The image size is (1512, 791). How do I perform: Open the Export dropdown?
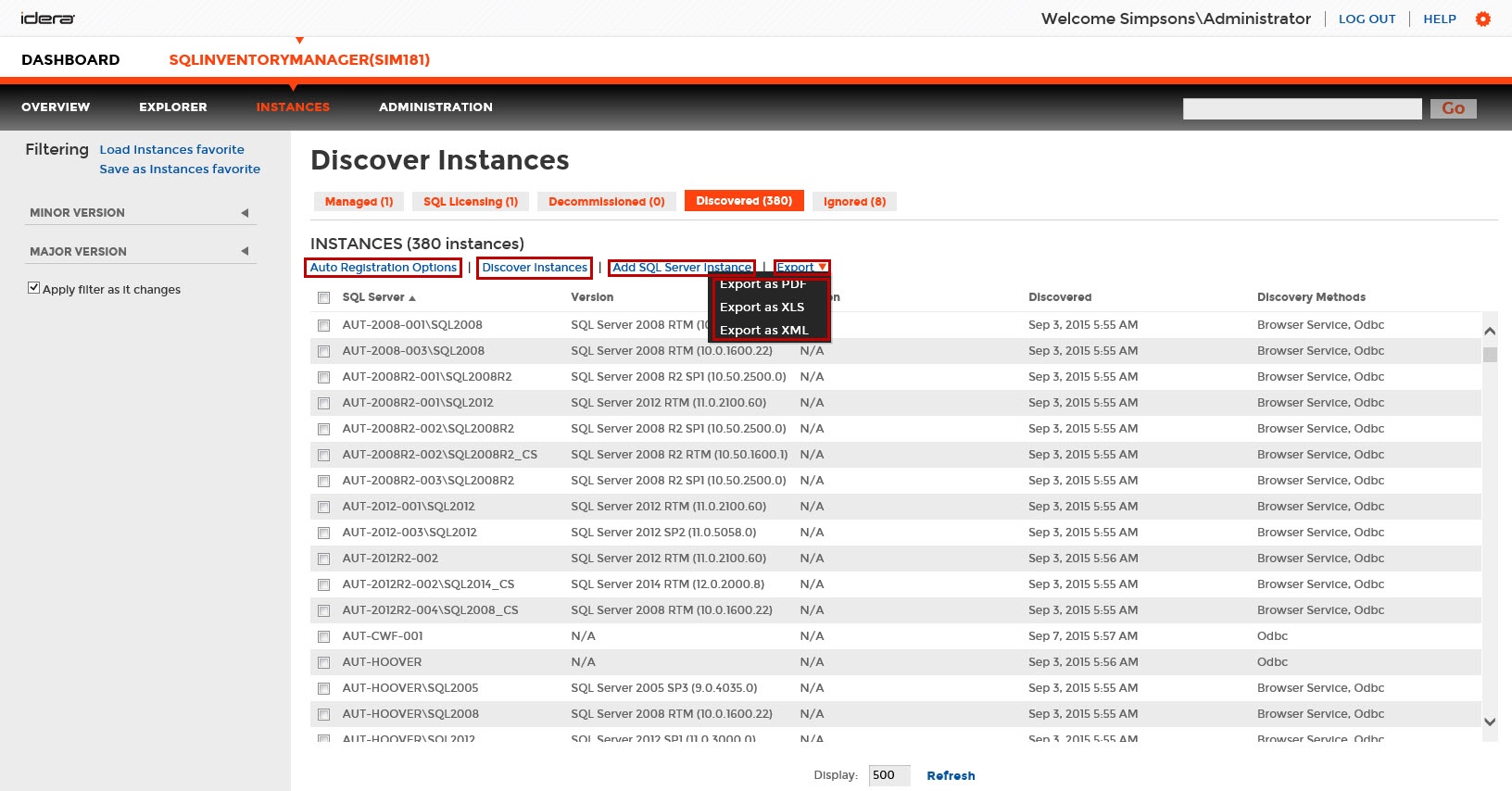[x=801, y=268]
